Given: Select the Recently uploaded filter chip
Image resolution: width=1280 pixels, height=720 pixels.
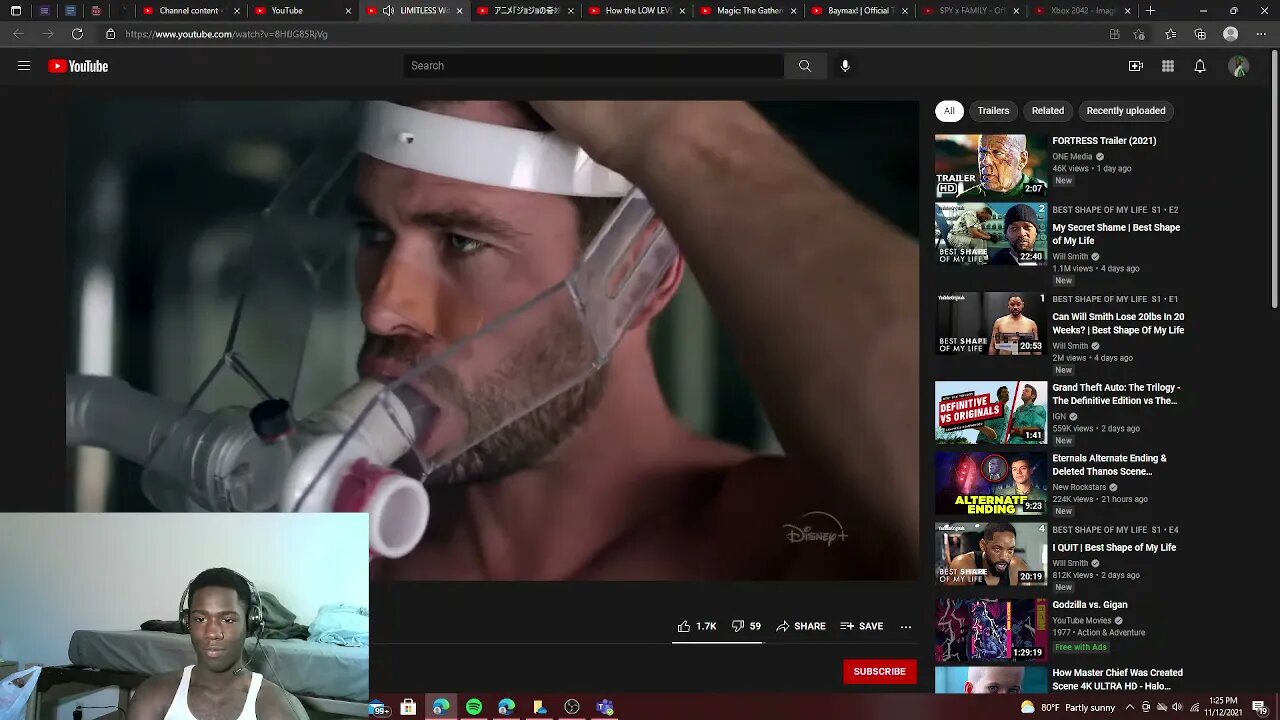Looking at the screenshot, I should pyautogui.click(x=1126, y=111).
